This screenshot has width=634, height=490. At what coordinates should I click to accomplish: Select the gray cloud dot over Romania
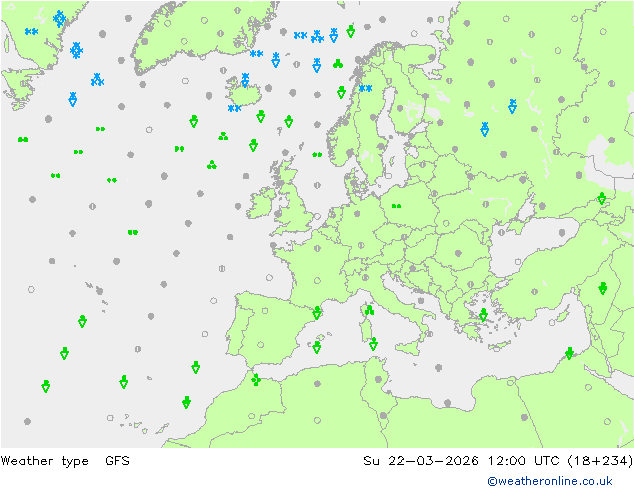(458, 253)
